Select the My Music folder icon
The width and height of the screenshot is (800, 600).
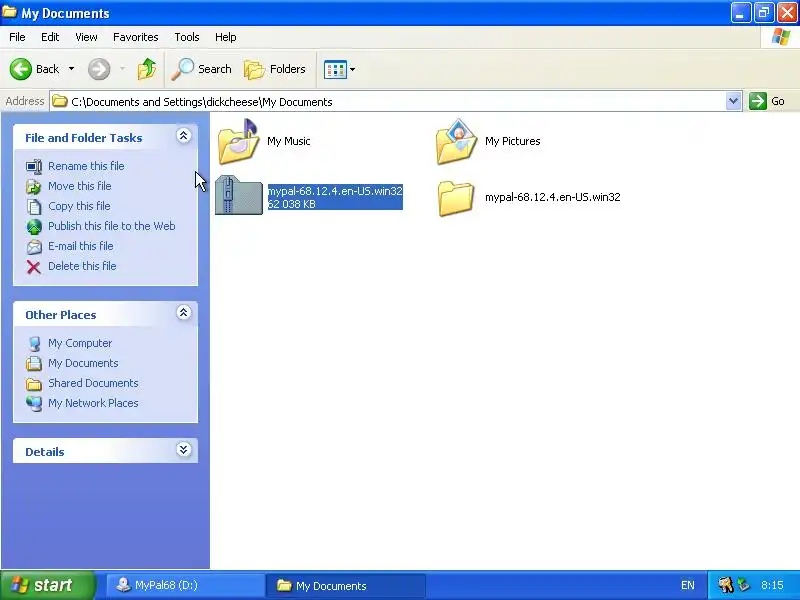tap(238, 141)
